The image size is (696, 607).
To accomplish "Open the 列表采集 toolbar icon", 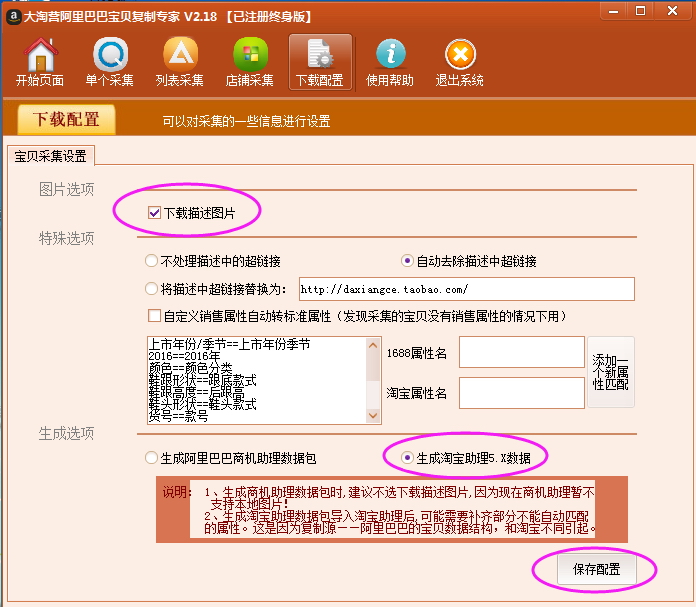I will point(180,62).
